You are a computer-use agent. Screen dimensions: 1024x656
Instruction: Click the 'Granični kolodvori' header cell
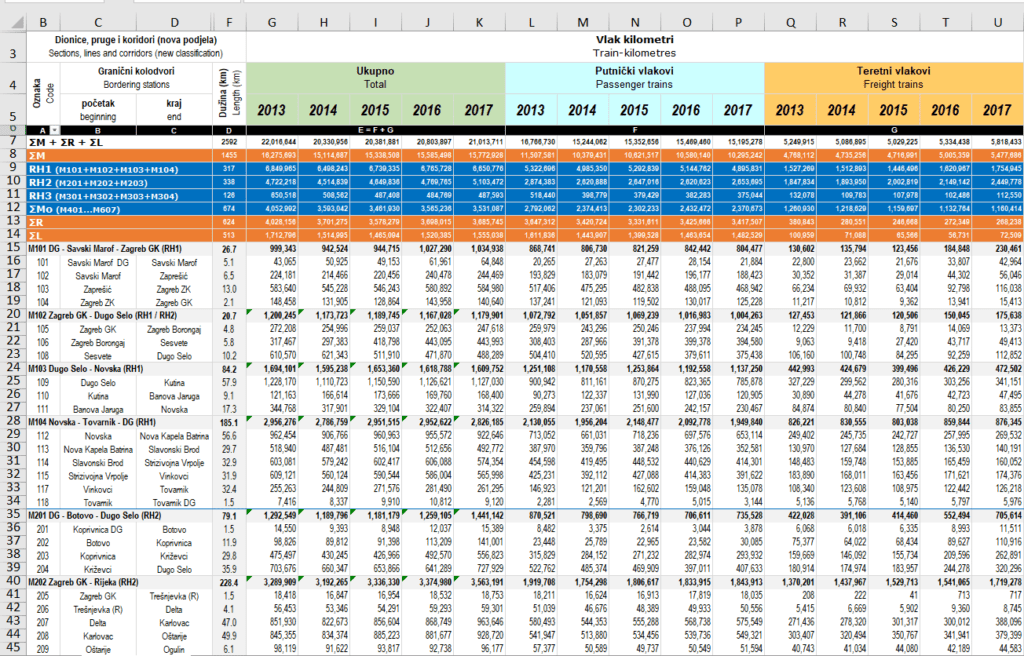pos(136,78)
